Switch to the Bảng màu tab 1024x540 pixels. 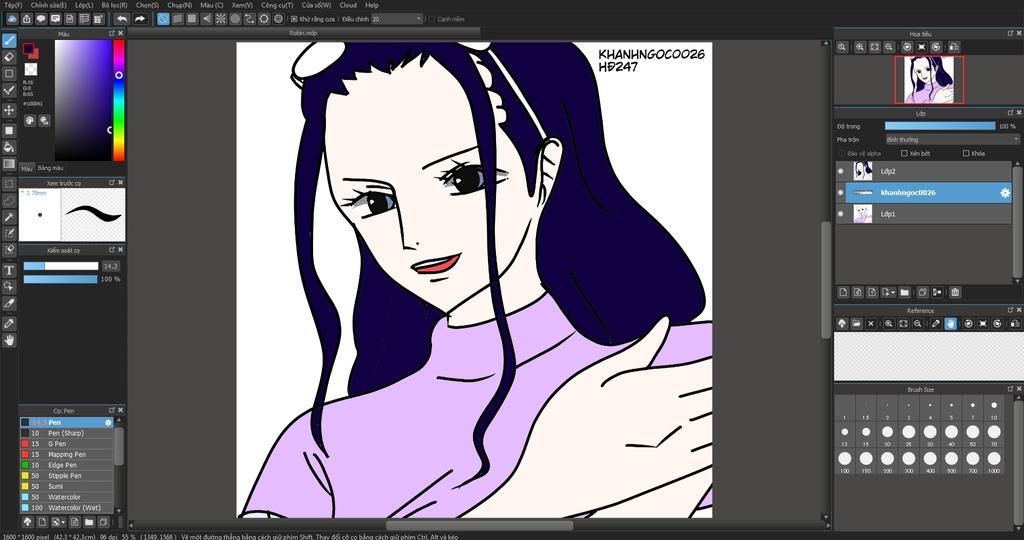click(50, 168)
